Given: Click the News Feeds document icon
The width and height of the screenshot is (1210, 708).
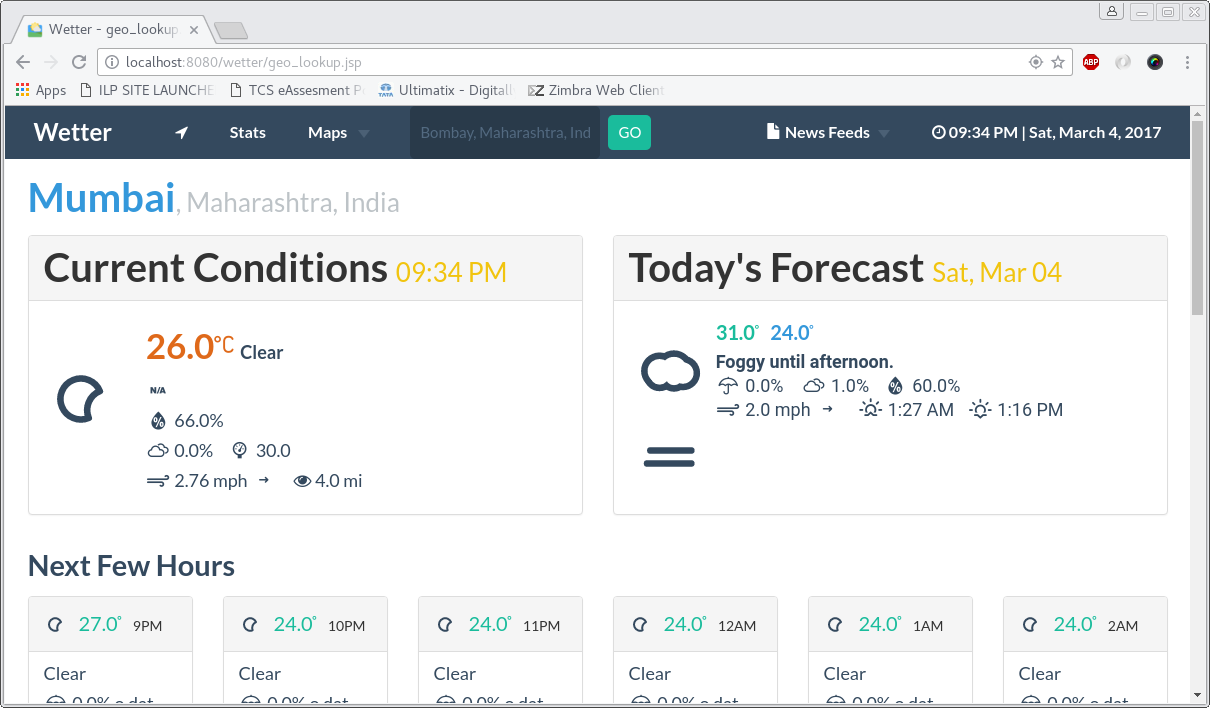Looking at the screenshot, I should tap(772, 131).
